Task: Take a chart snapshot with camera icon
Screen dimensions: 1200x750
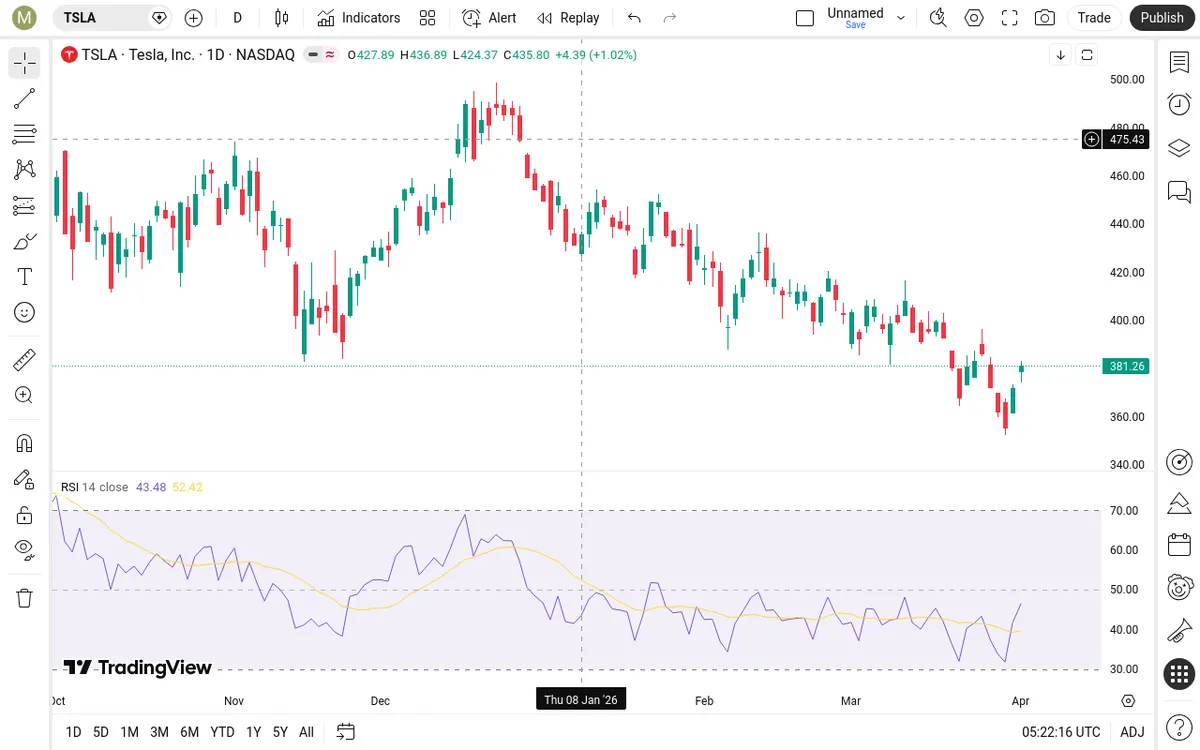Action: tap(1045, 18)
